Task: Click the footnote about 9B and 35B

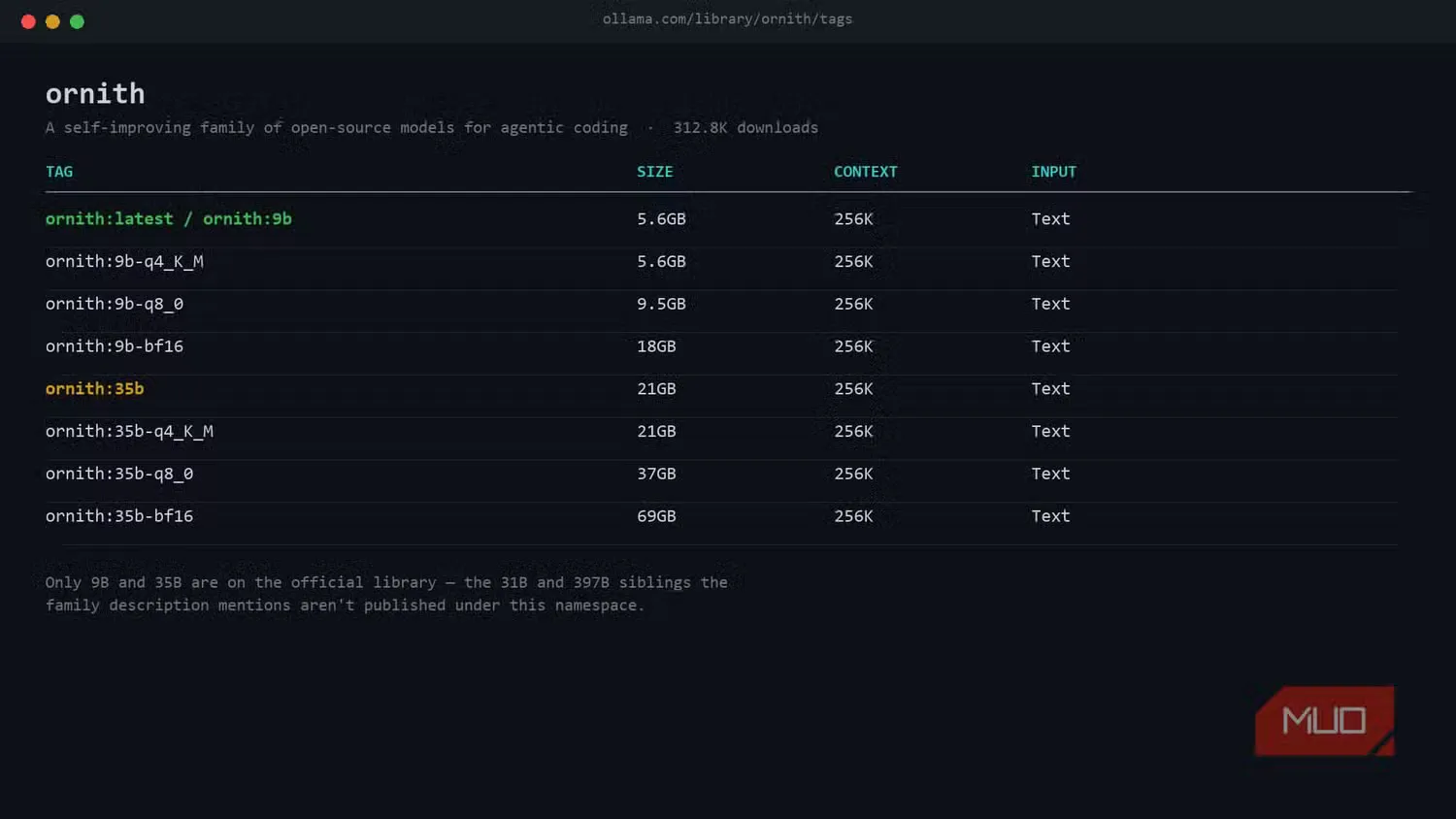Action: (x=386, y=594)
